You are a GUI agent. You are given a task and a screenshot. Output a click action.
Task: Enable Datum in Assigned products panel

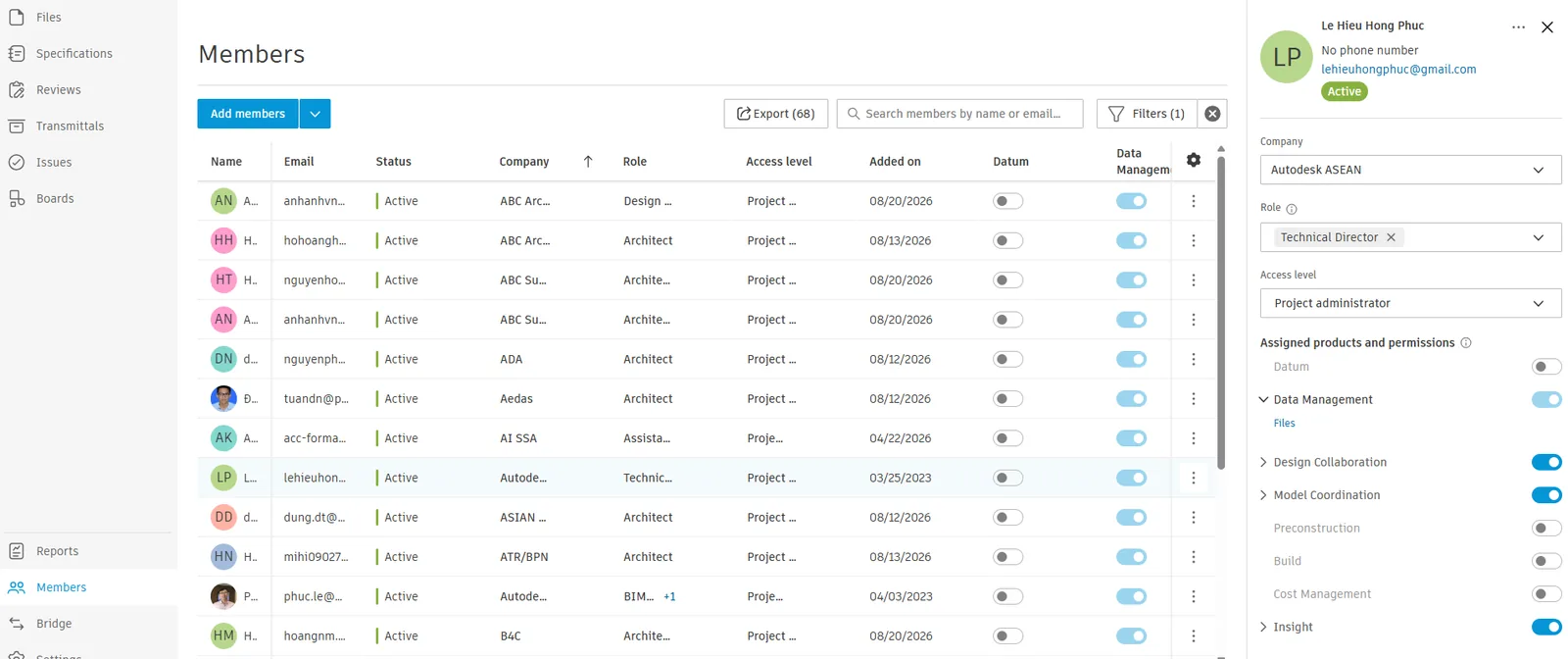click(1546, 367)
